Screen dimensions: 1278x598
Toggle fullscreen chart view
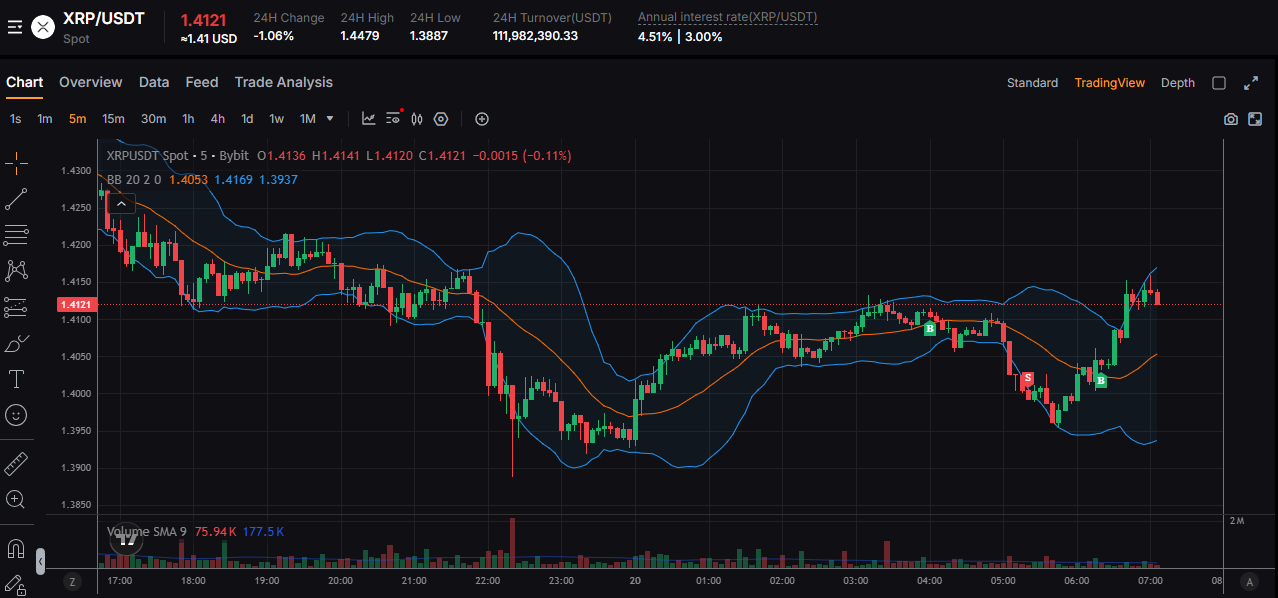coord(1251,83)
